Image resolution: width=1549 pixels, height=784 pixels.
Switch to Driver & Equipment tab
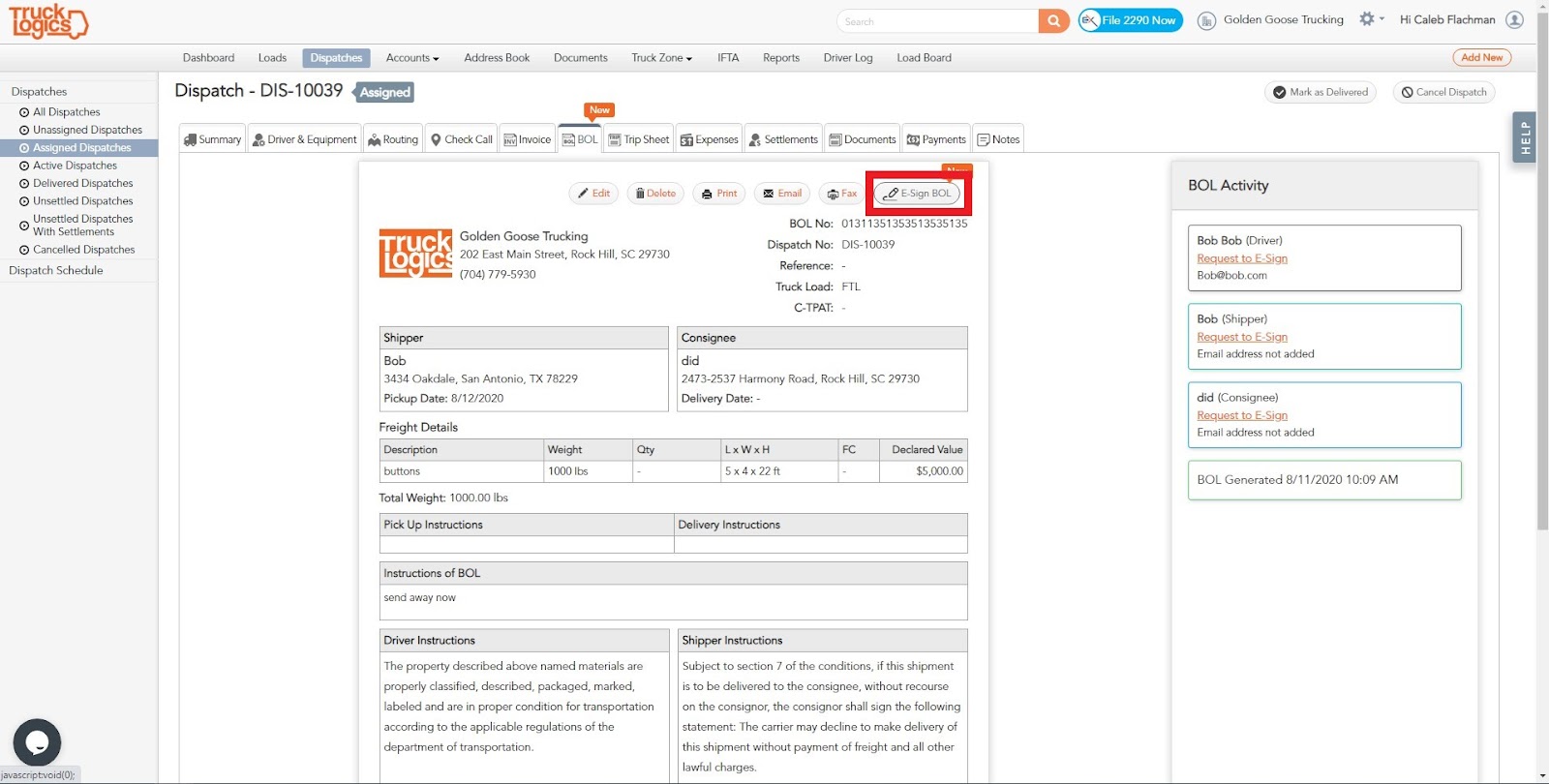(x=305, y=139)
